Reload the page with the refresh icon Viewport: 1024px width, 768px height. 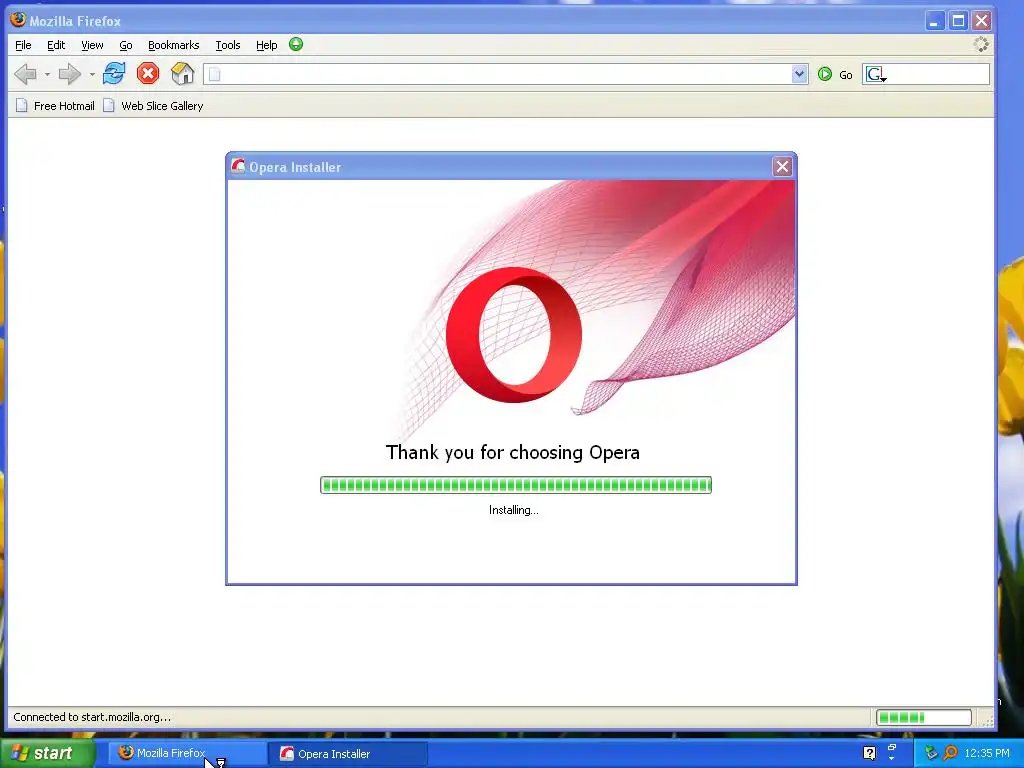(114, 73)
